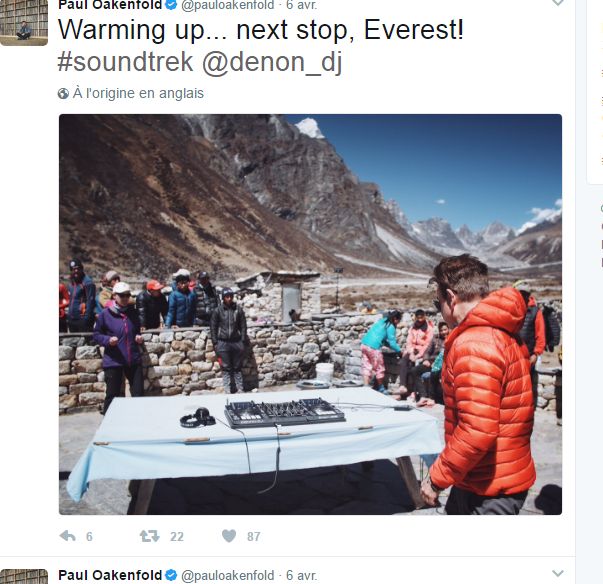This screenshot has width=603, height=584.
Task: Open the avatar on the second Paul Oakenfold tweet
Action: 24,577
